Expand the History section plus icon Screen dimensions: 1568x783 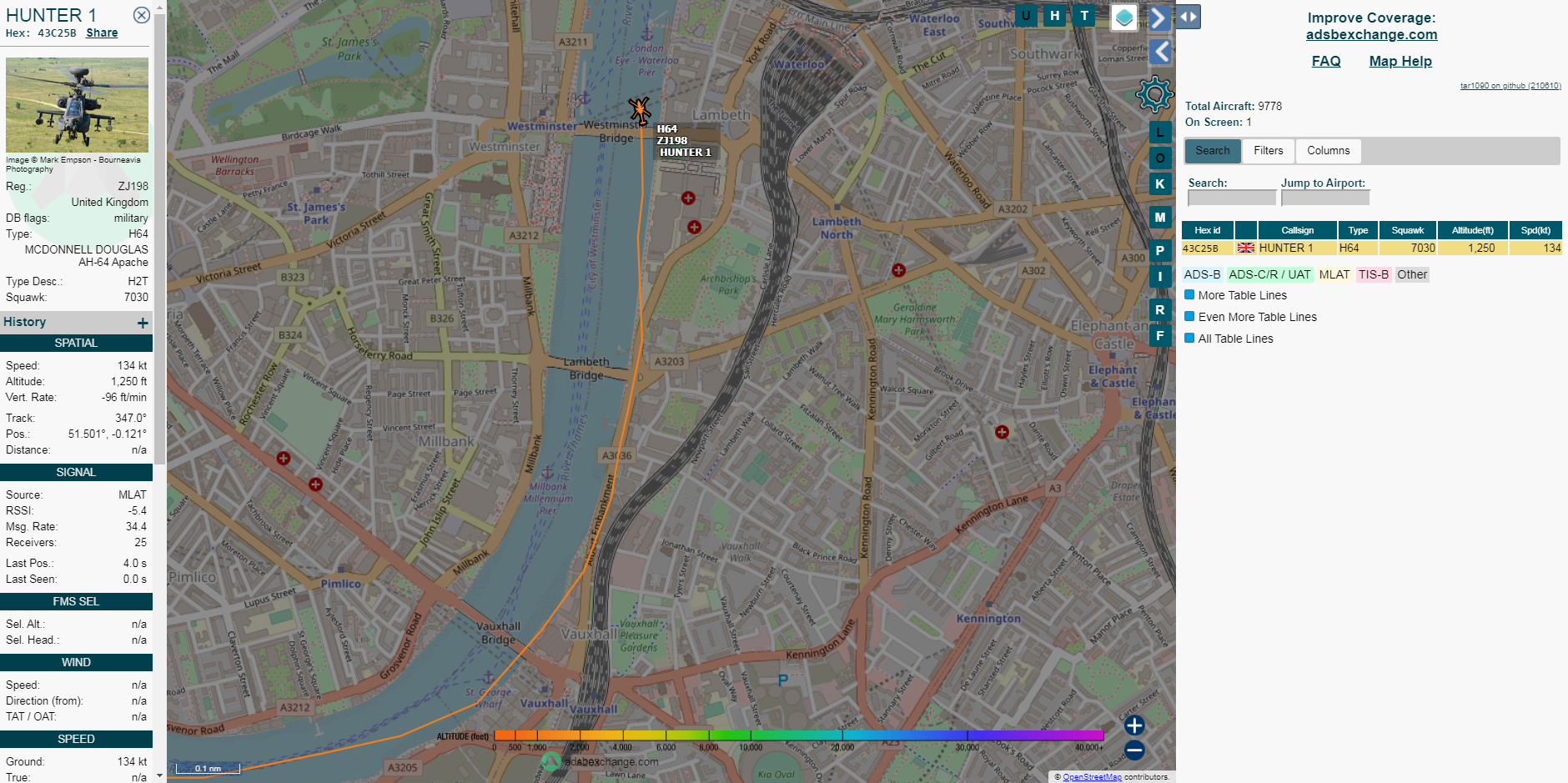click(143, 323)
